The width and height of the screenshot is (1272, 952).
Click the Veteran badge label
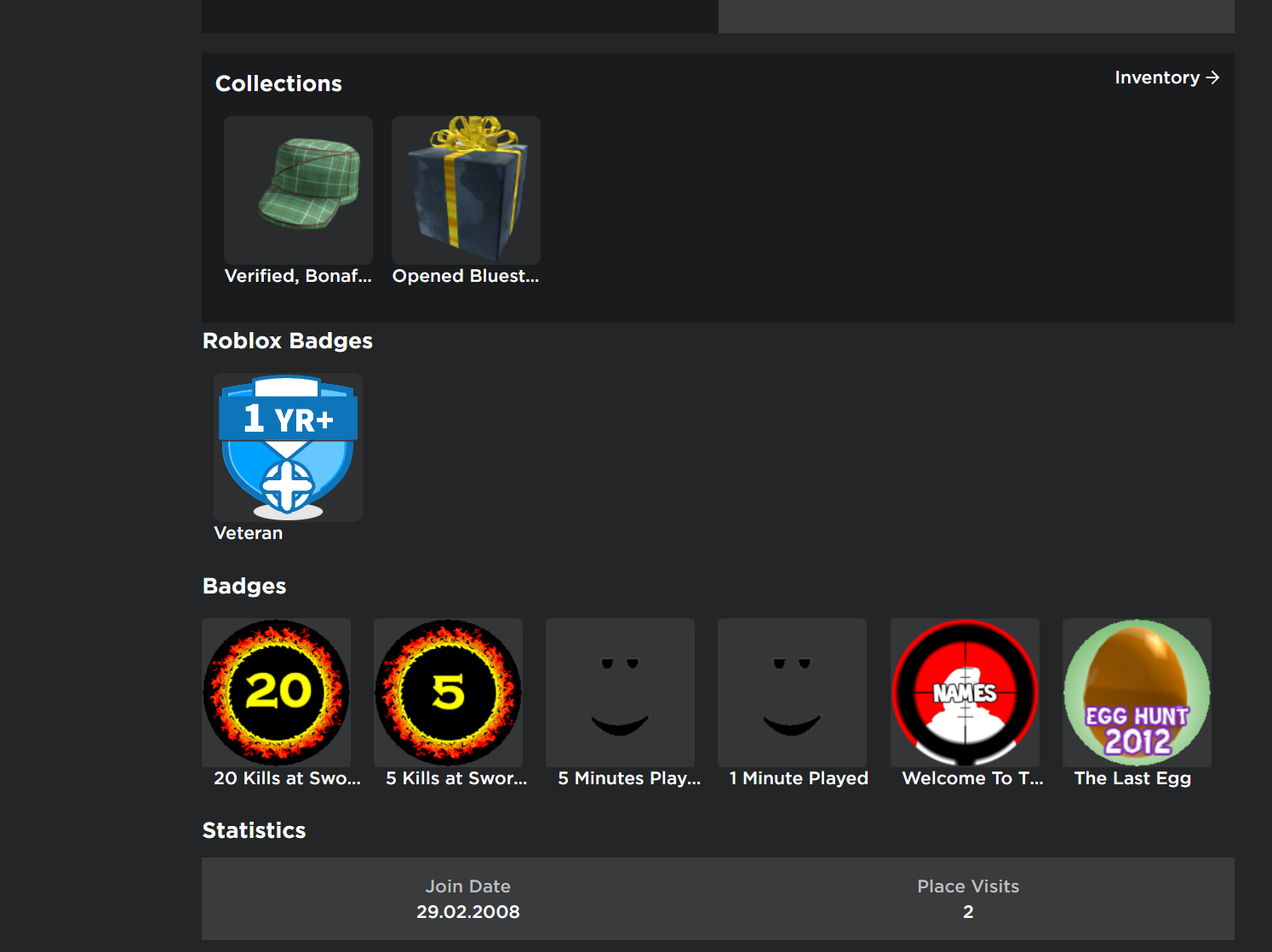pos(249,533)
